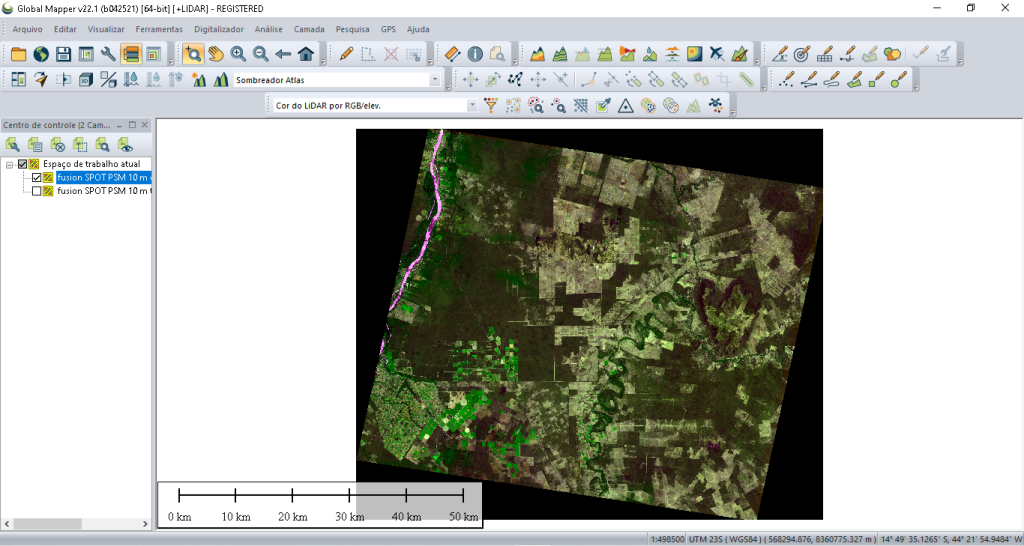
Task: Toggle the Espaço de trabalho atual checkbox
Action: 23,164
